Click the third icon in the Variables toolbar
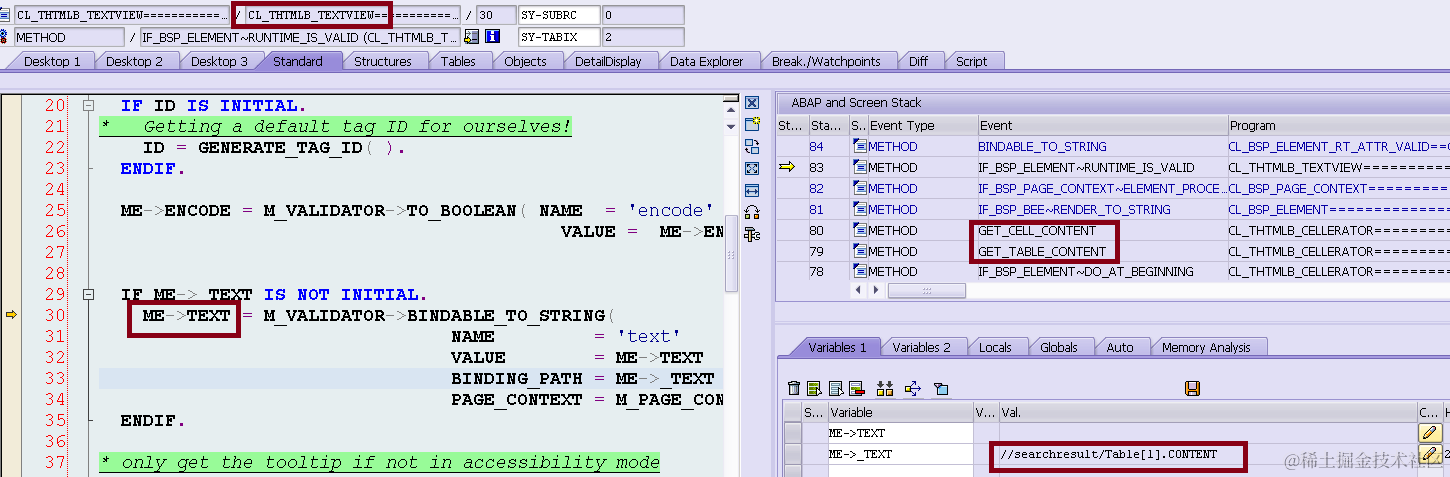Image resolution: width=1450 pixels, height=477 pixels. [834, 388]
